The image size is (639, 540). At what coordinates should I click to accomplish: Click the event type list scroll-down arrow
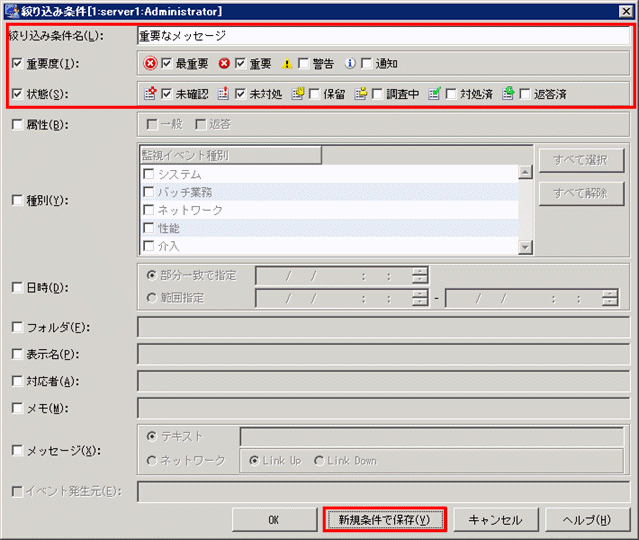[525, 247]
